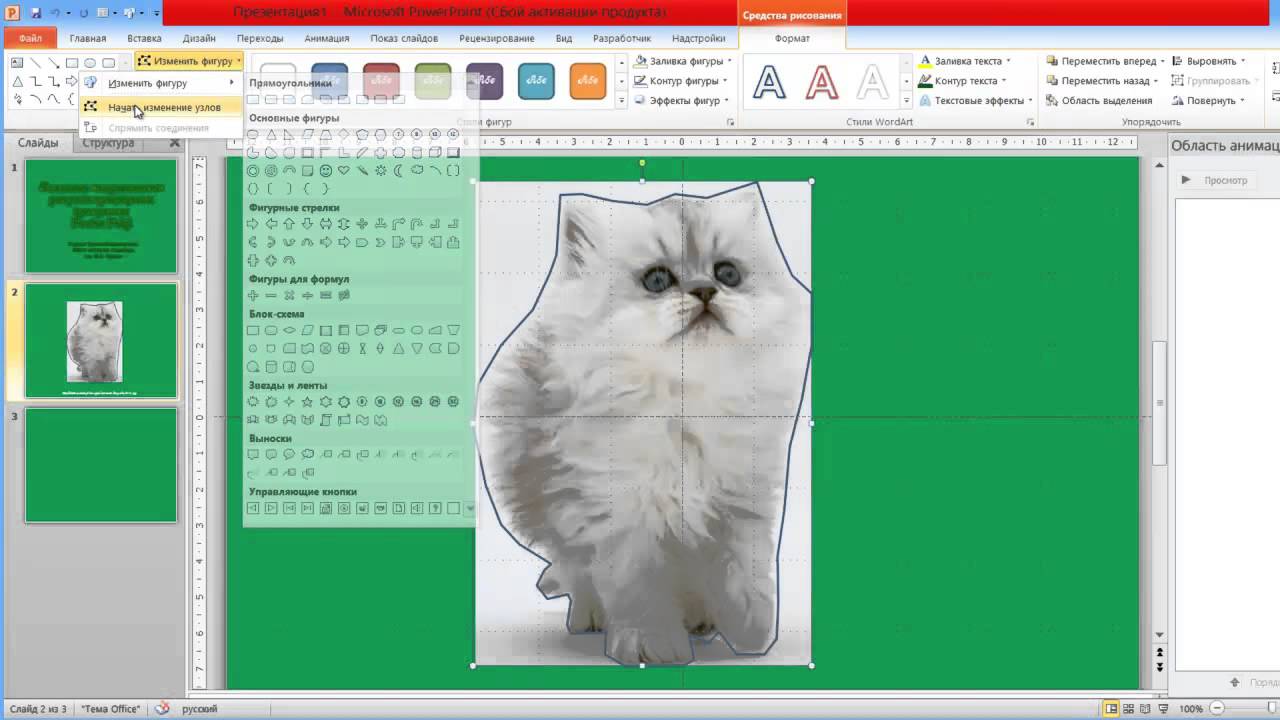The image size is (1280, 720).
Task: Switch to Normal view via status bar icon
Action: (1111, 709)
